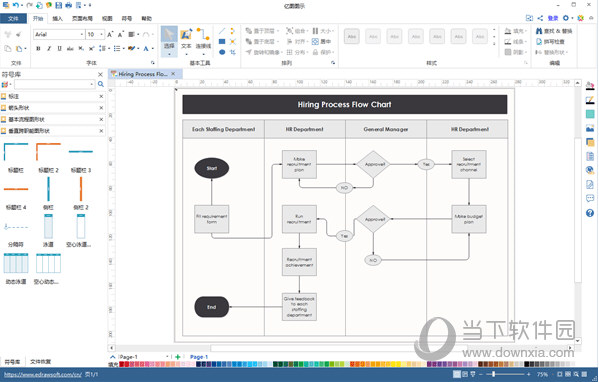The height and width of the screenshot is (382, 599).
Task: Open the comments icon in right sidebar
Action: coord(590,198)
